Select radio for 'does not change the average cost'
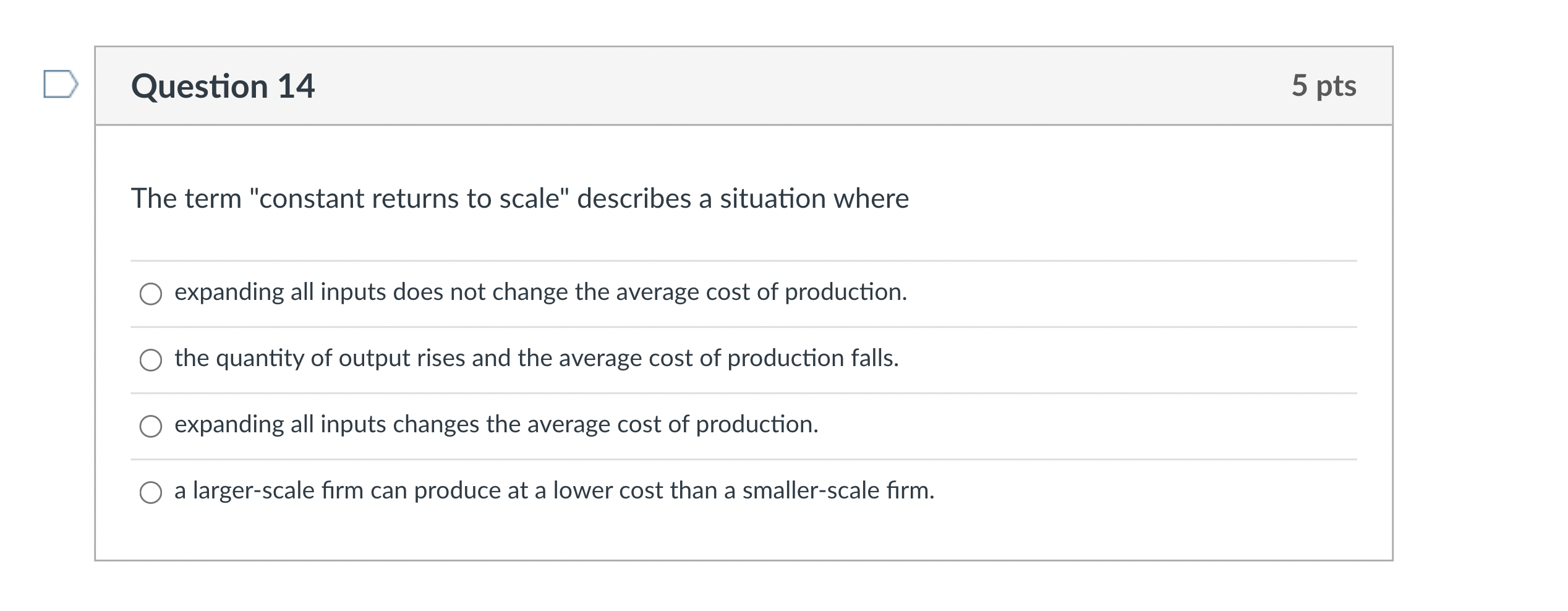Screen dimensions: 1568x611 (x=151, y=294)
